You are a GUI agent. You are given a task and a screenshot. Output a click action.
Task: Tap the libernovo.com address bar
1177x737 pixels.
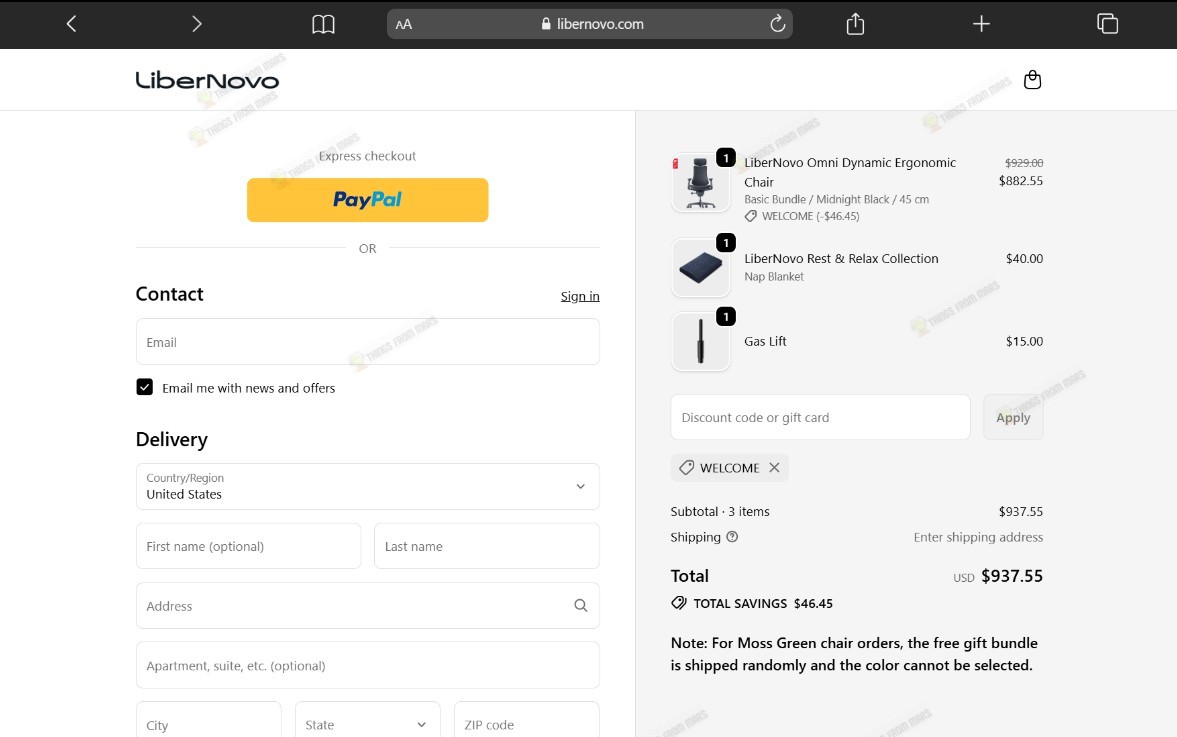pyautogui.click(x=590, y=24)
